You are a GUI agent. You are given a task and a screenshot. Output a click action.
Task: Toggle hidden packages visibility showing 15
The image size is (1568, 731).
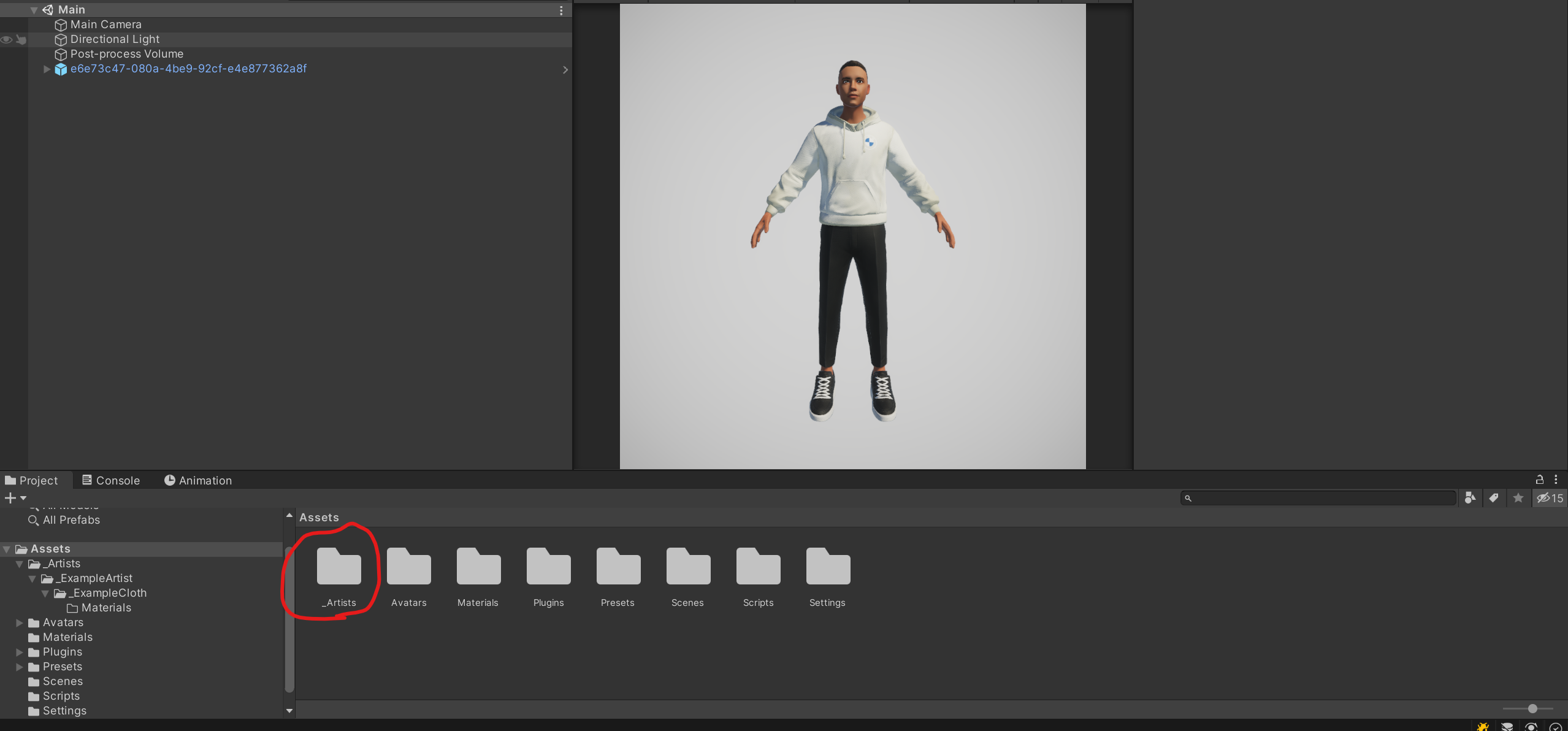pyautogui.click(x=1550, y=498)
